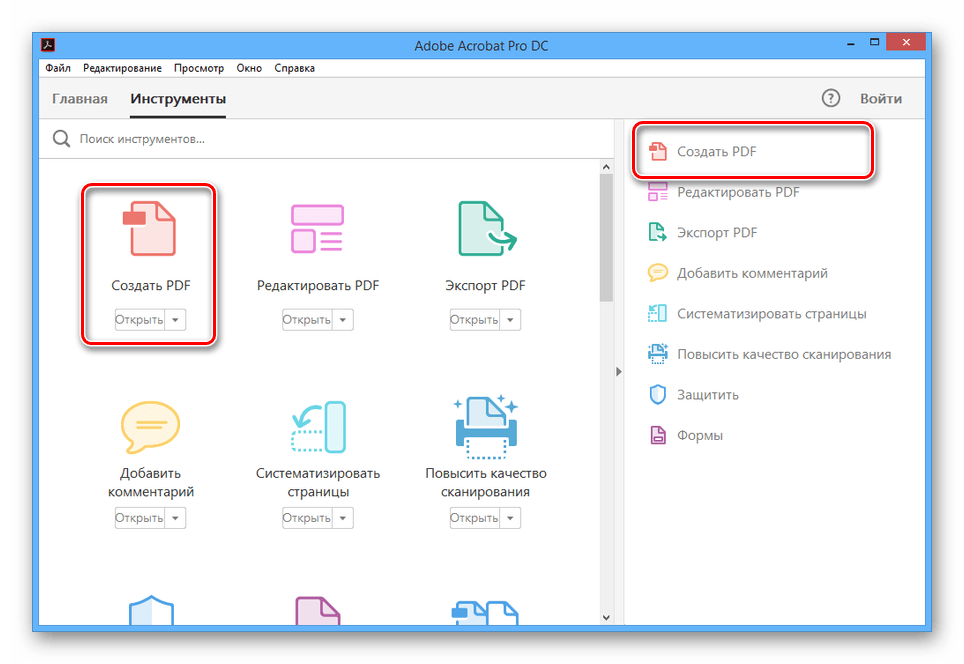Screen dimensions: 964x664
Task: Expand dropdown arrow under Create PDF
Action: click(x=176, y=320)
